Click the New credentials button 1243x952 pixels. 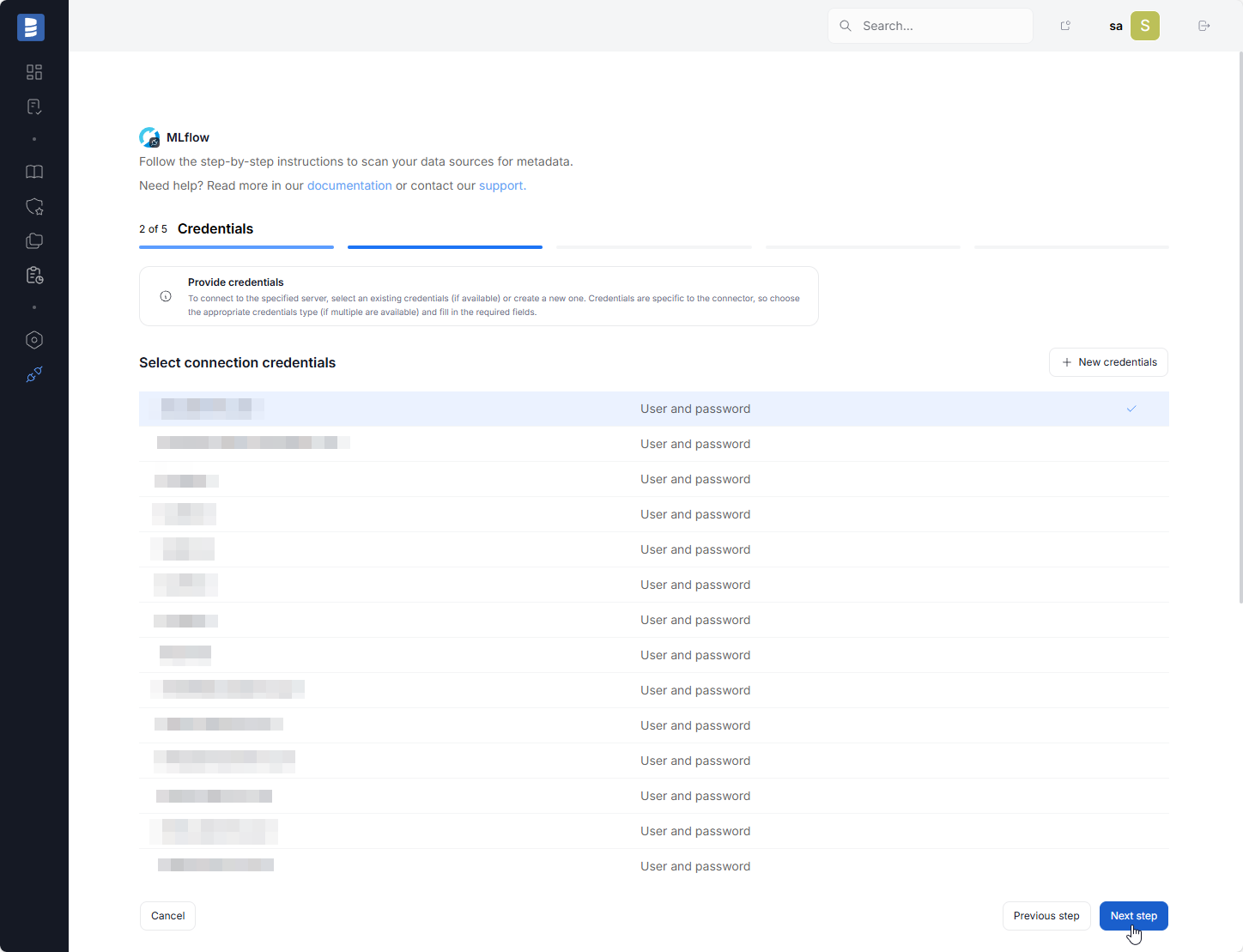click(1108, 362)
